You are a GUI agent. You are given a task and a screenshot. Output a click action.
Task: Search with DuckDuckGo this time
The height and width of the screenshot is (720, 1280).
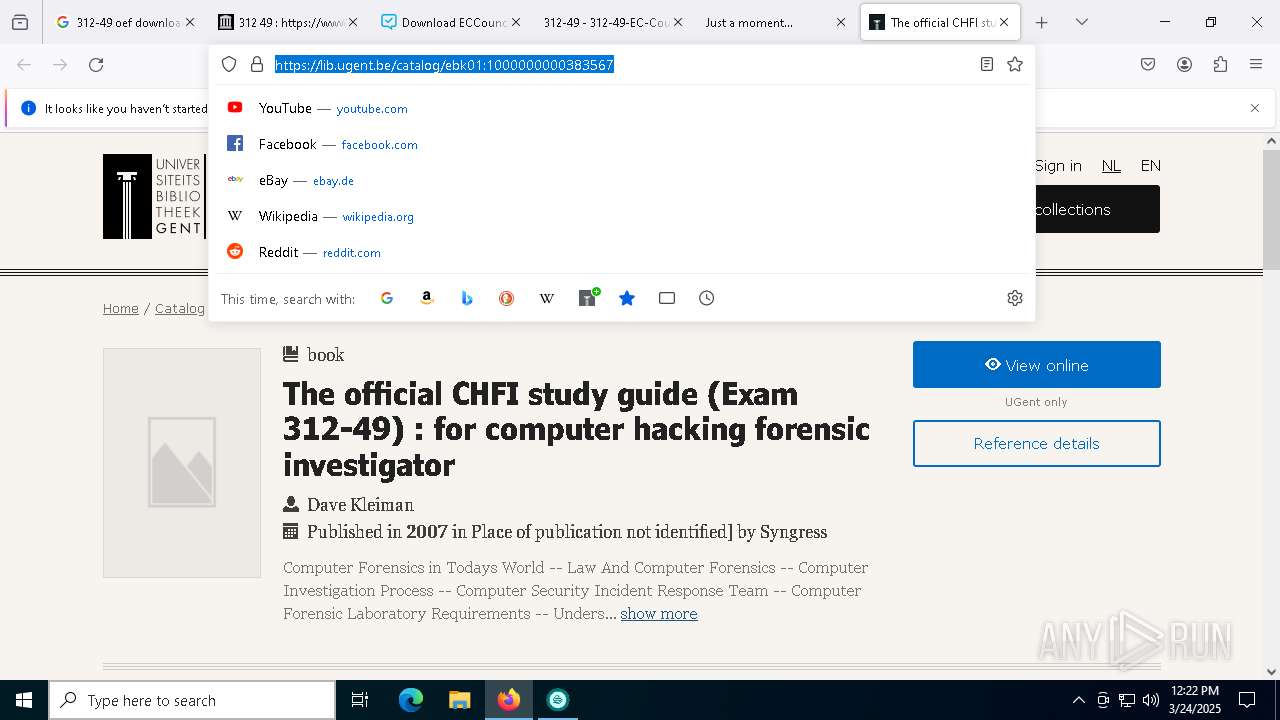pos(507,298)
